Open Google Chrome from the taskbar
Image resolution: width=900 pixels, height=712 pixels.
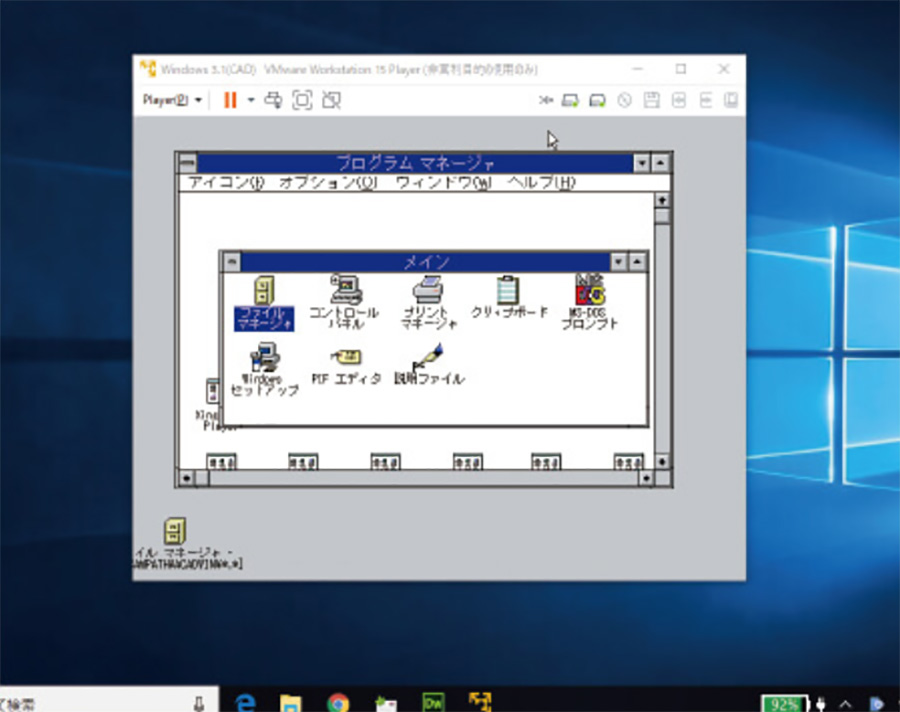[x=337, y=701]
